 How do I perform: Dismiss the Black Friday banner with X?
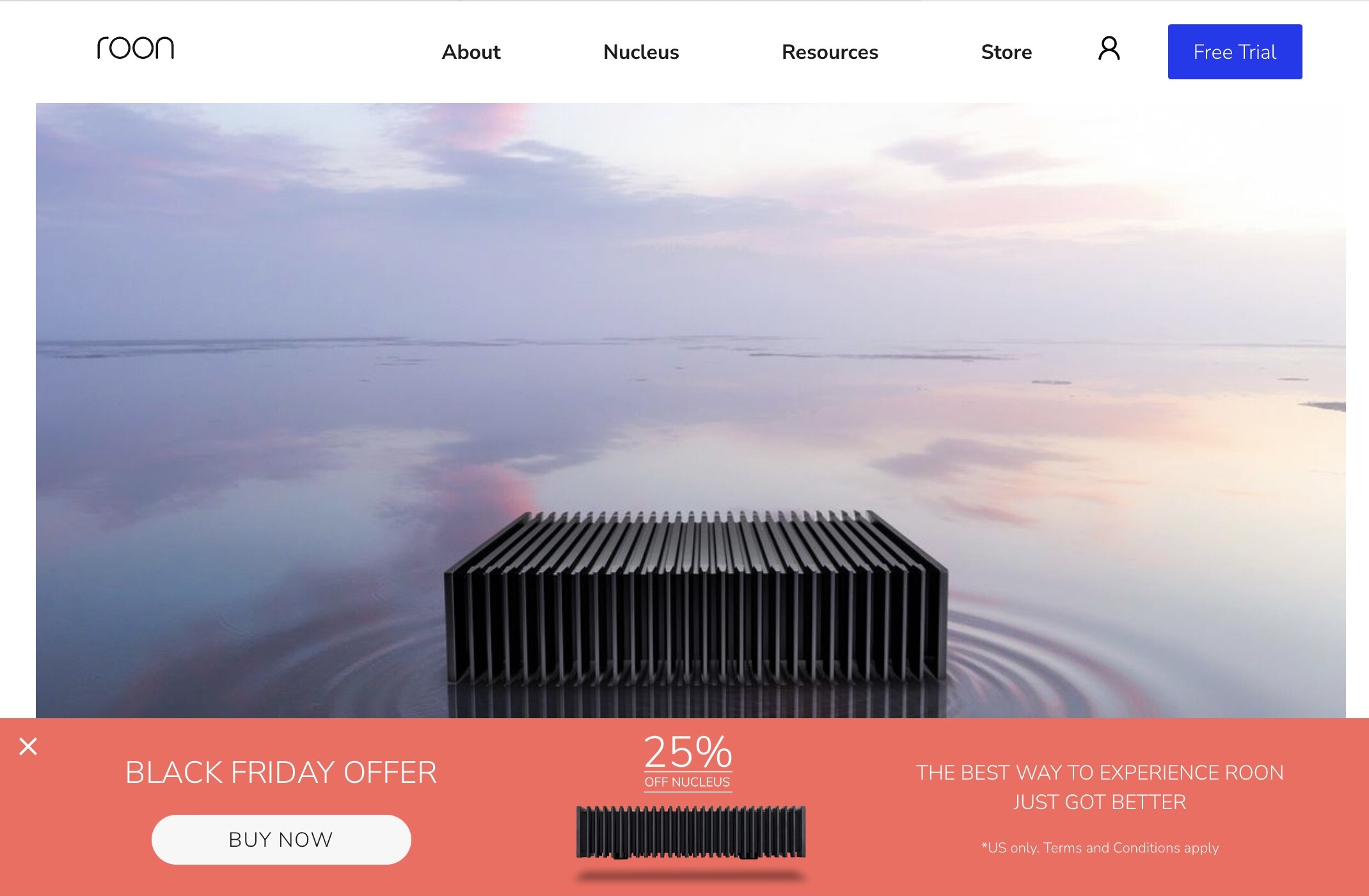point(28,746)
